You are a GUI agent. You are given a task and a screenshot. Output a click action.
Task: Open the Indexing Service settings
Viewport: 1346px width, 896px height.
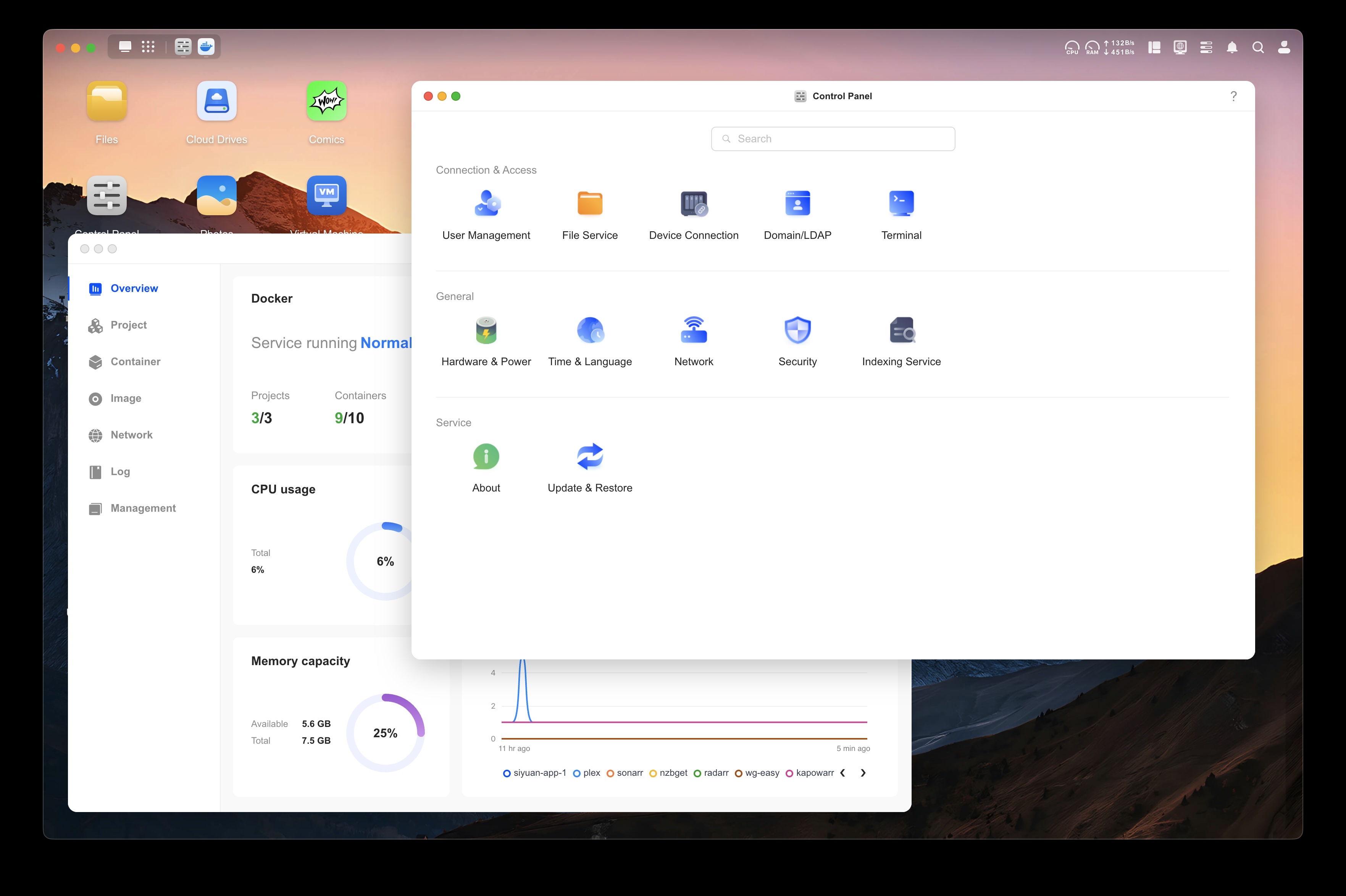[901, 340]
